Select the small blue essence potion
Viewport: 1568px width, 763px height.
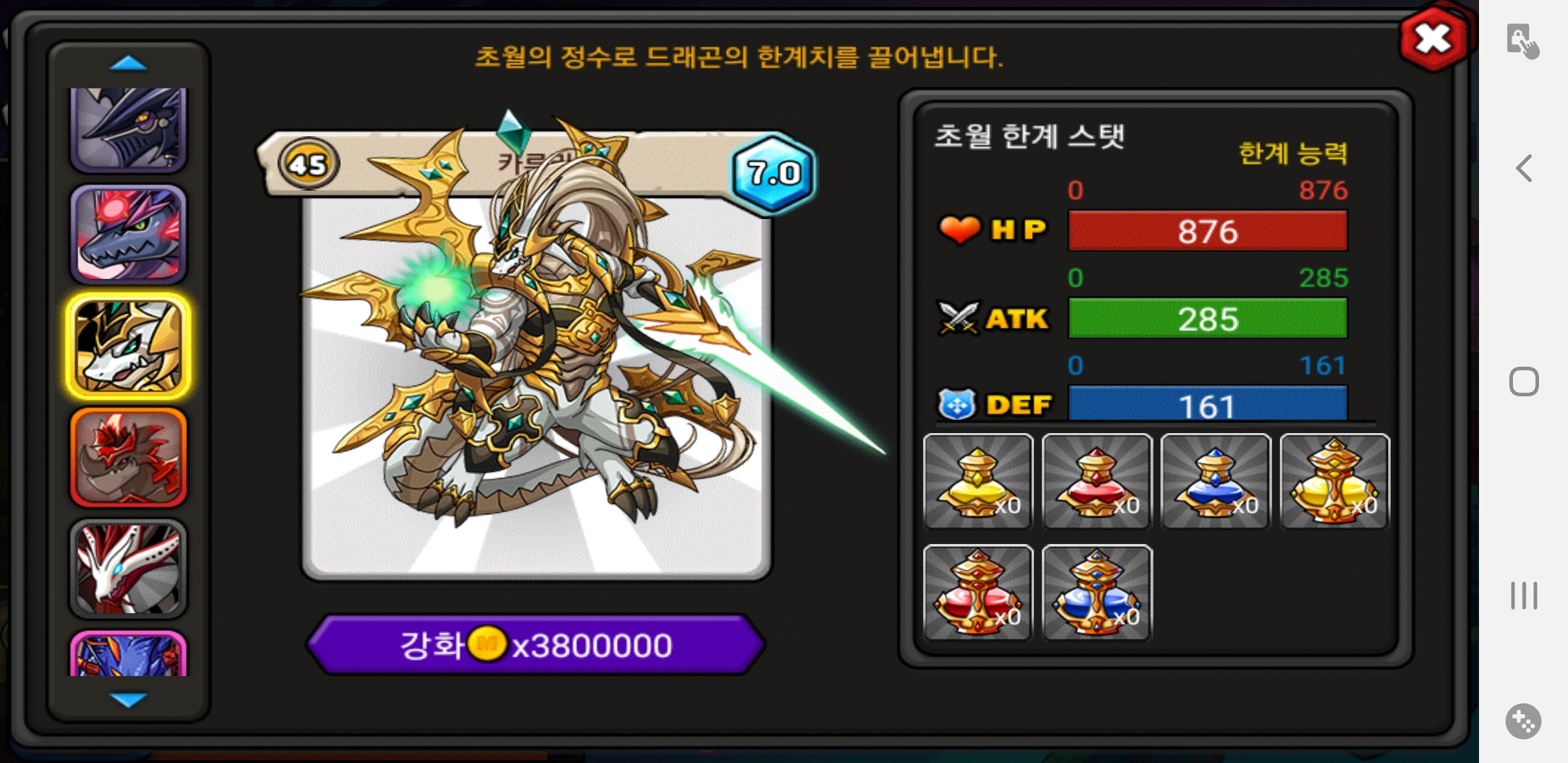click(1216, 481)
